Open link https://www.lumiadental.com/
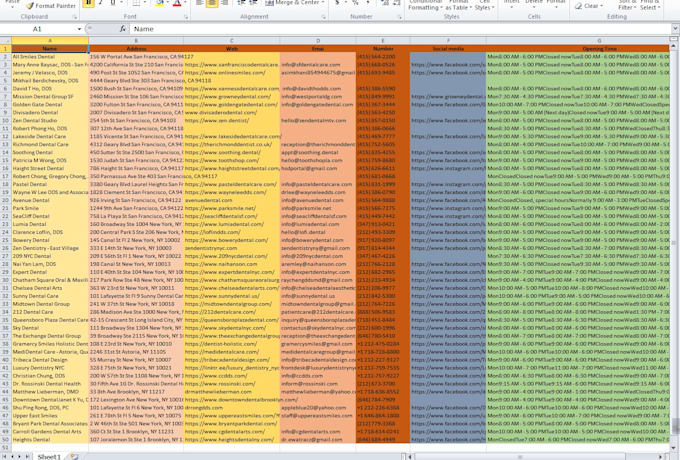 point(224,224)
